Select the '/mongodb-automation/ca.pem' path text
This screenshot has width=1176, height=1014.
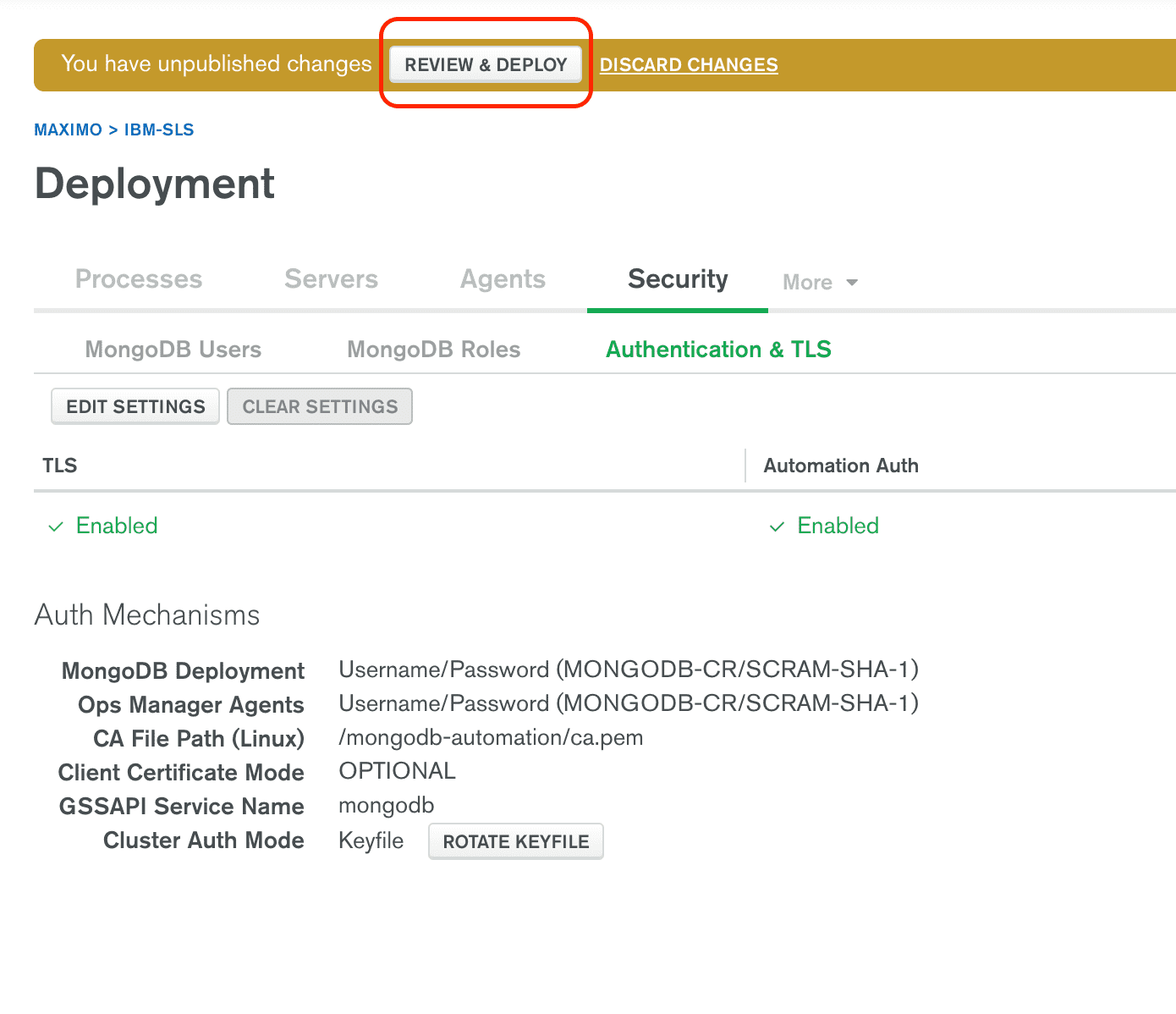(491, 737)
